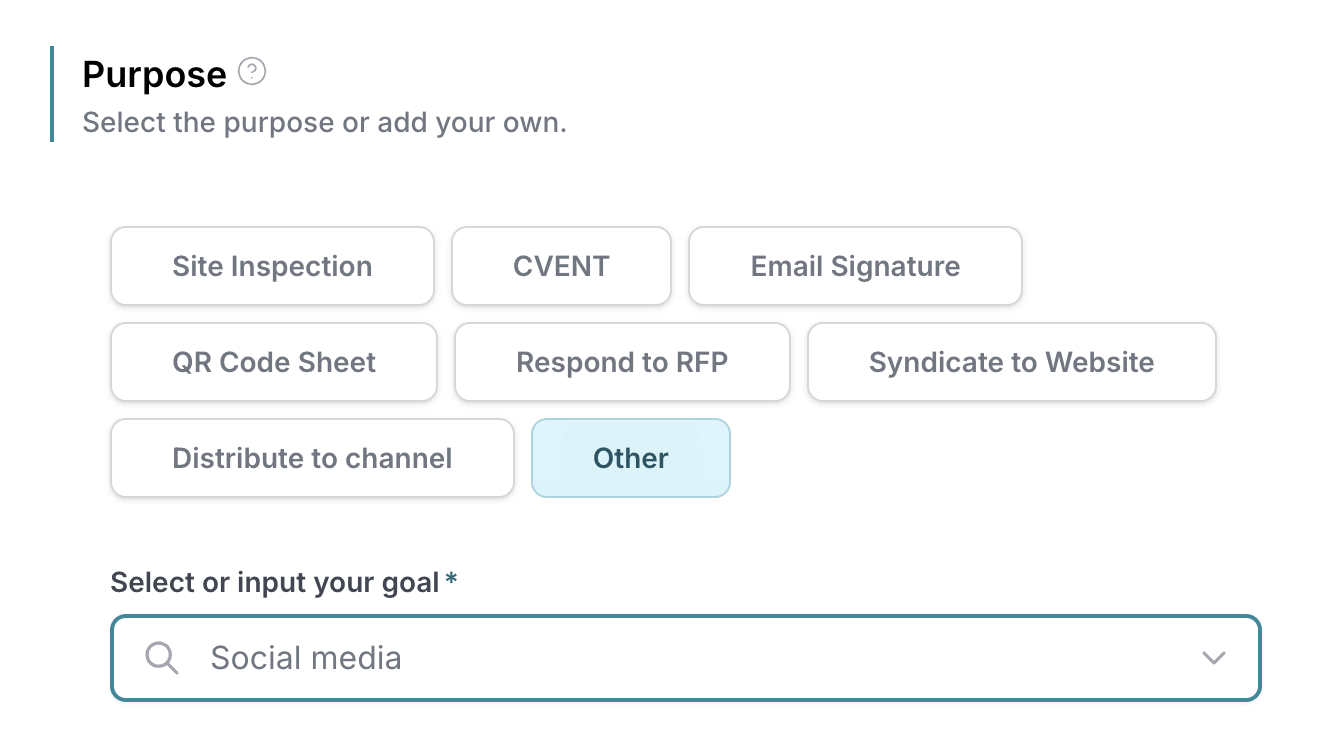This screenshot has width=1326, height=738.
Task: Open the help tooltip beside Purpose
Action: click(x=252, y=72)
